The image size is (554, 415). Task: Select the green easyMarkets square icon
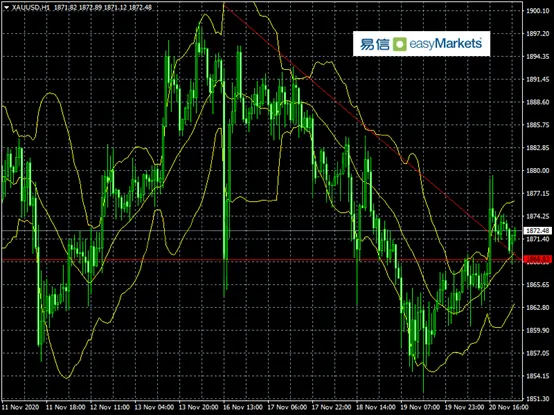[399, 44]
